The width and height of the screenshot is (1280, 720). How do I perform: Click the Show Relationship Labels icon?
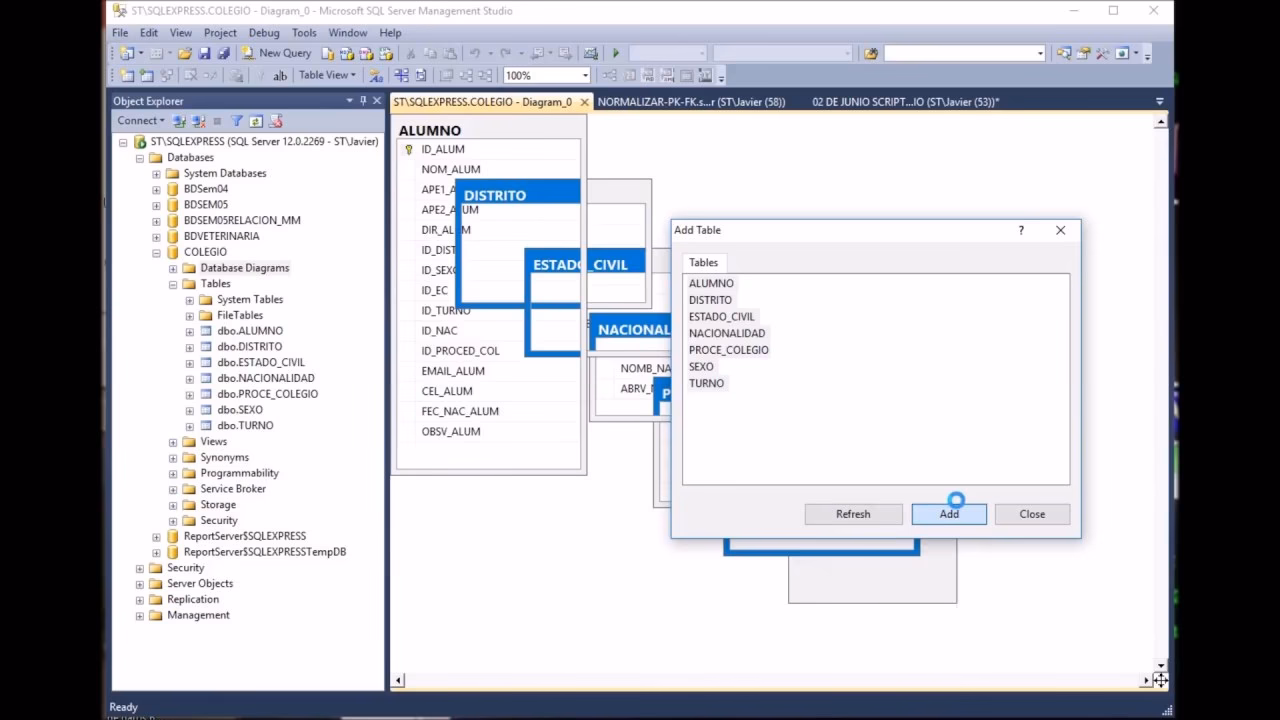coord(376,75)
